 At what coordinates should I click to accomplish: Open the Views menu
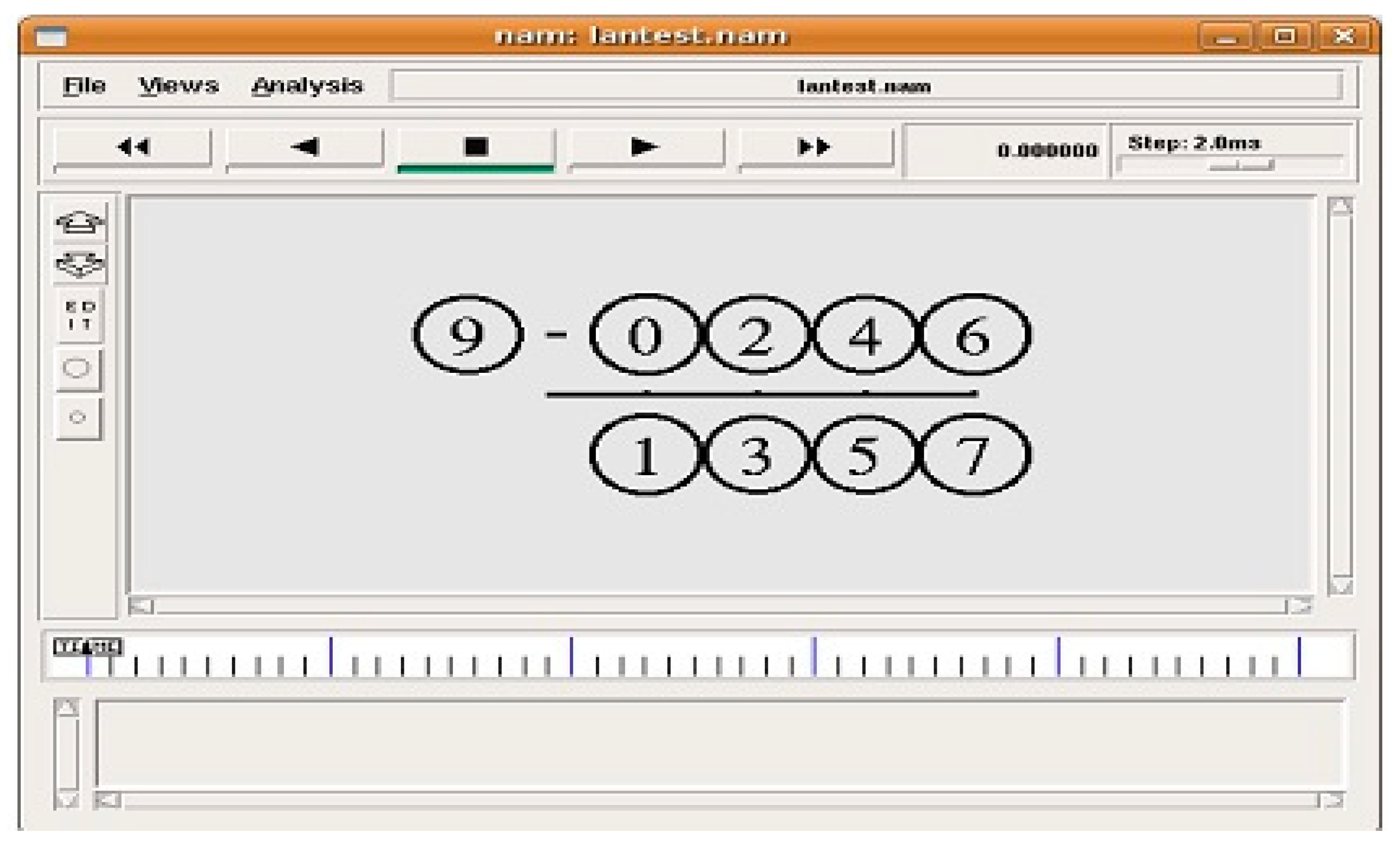click(x=178, y=86)
